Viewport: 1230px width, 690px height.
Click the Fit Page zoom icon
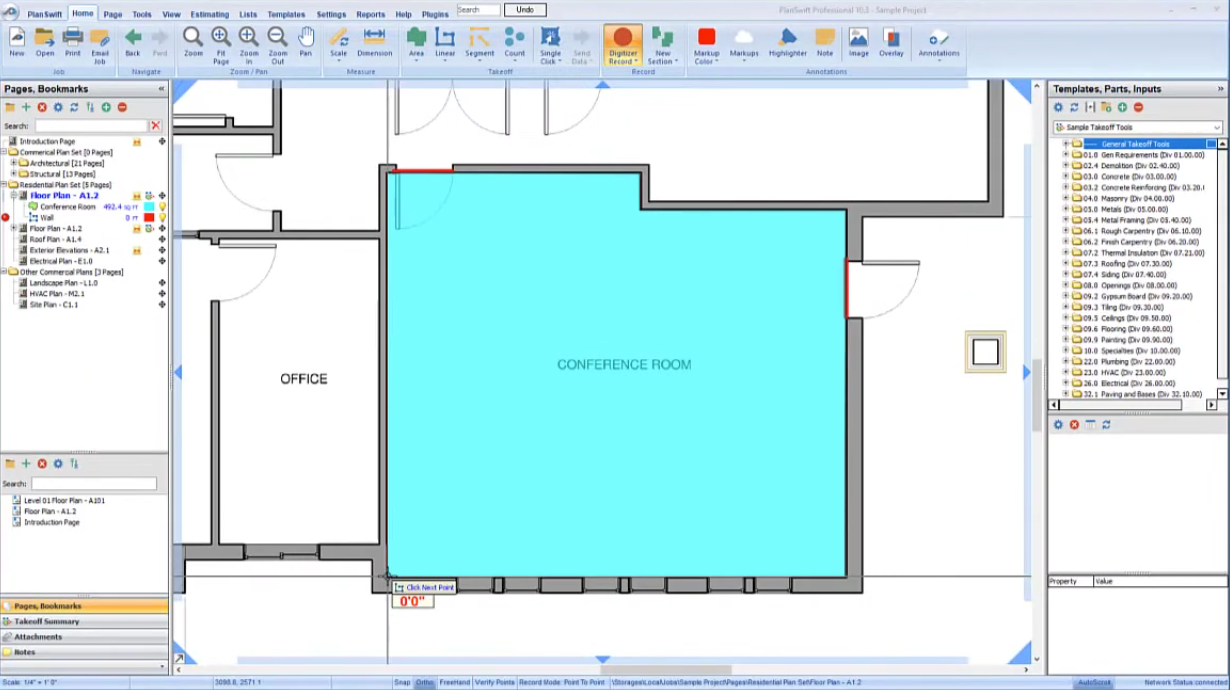(221, 45)
